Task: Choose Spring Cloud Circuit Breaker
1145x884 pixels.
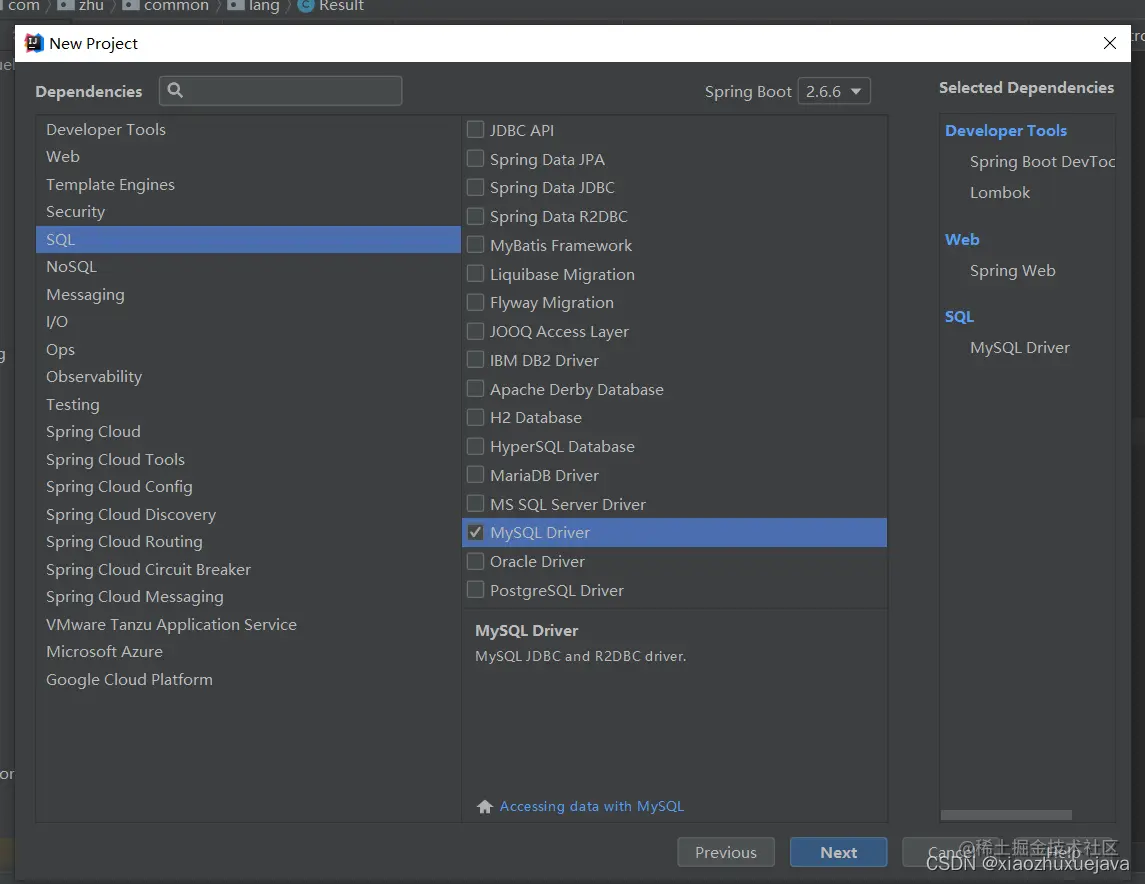Action: click(x=248, y=569)
